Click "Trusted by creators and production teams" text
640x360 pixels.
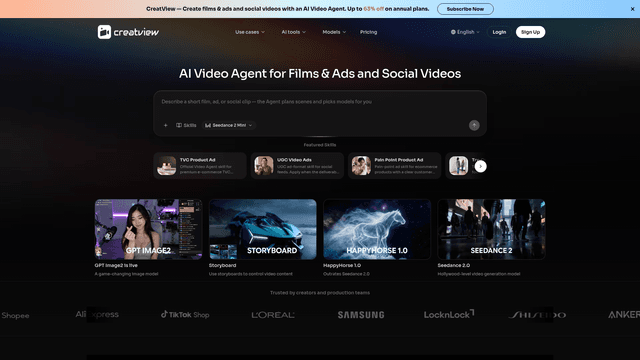(x=320, y=293)
